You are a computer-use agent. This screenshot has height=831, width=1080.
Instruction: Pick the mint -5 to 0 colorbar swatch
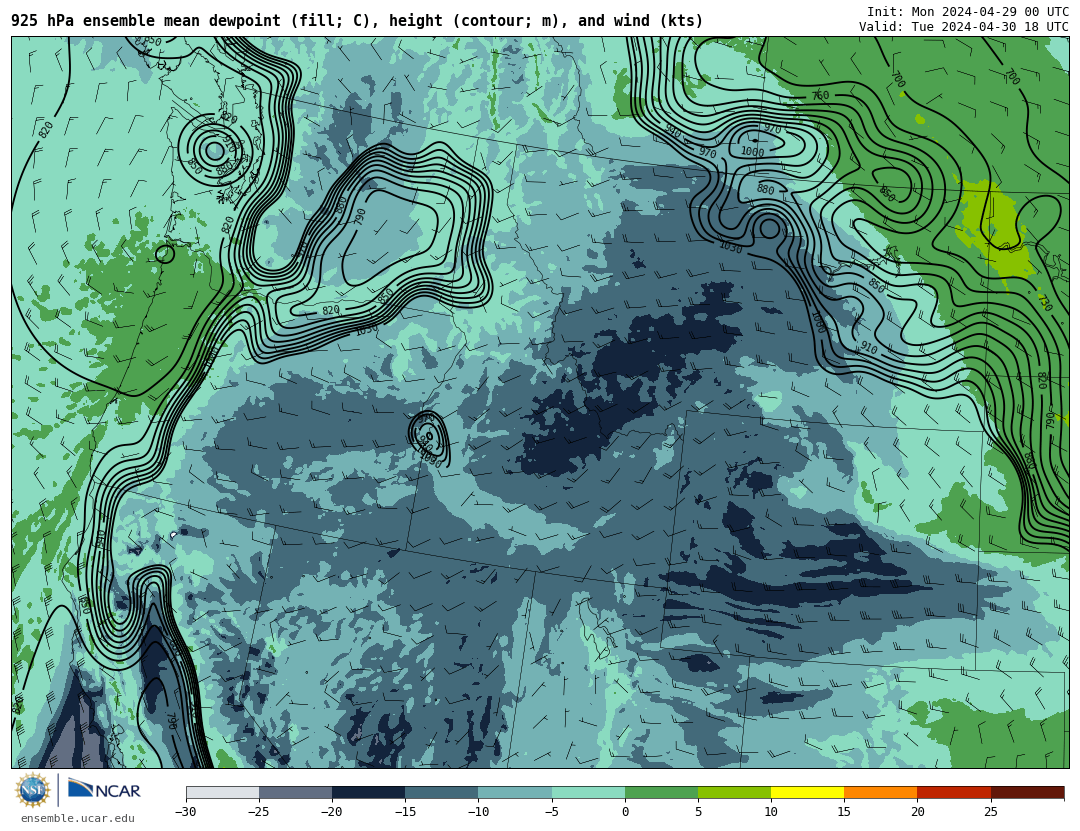click(x=588, y=792)
